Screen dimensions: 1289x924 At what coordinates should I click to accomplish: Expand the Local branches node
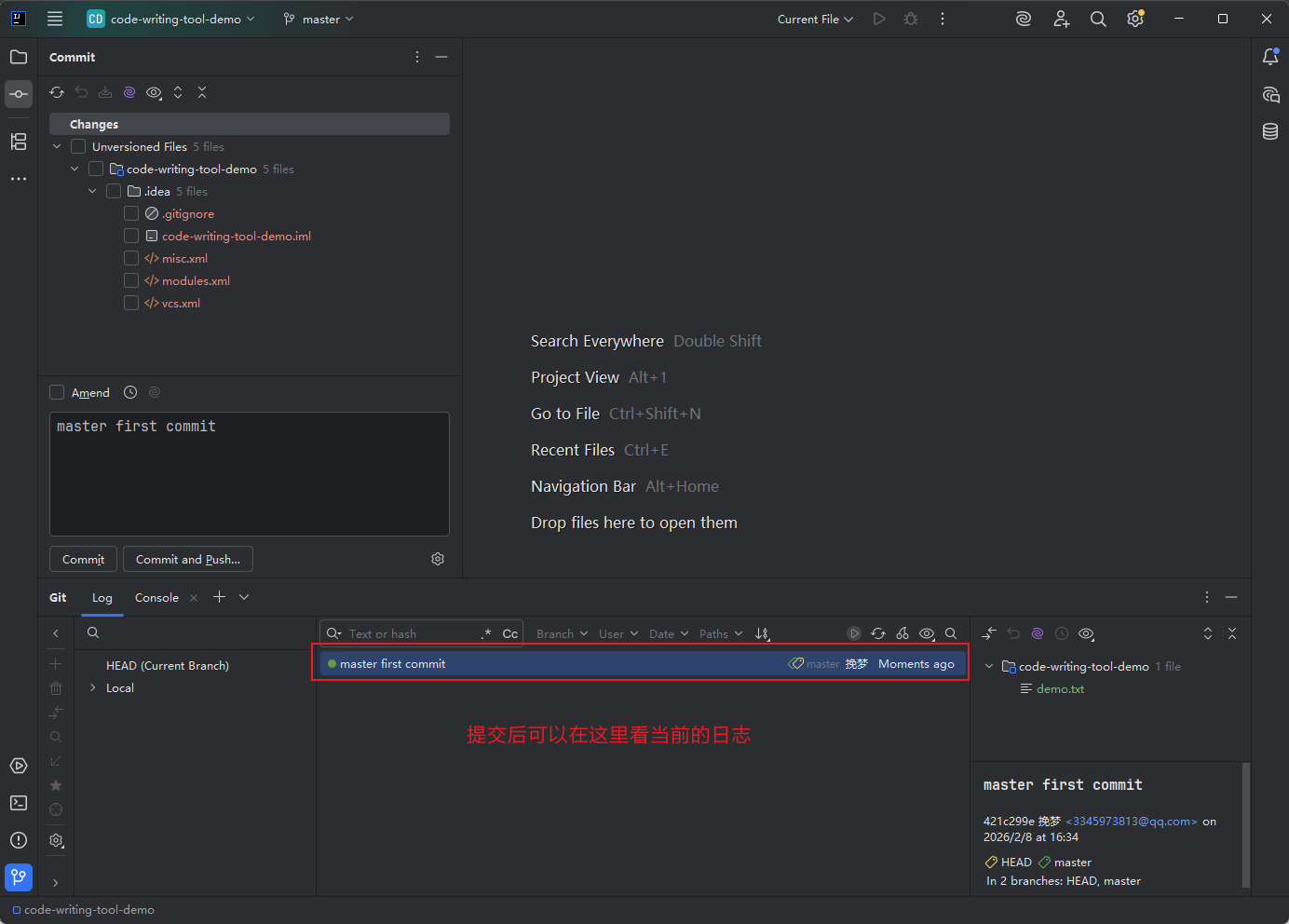pos(92,687)
